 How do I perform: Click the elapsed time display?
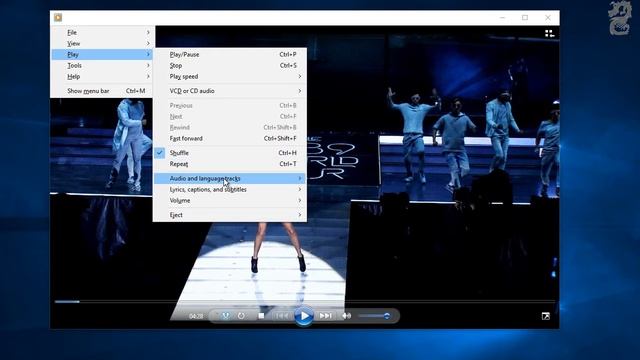pos(196,316)
